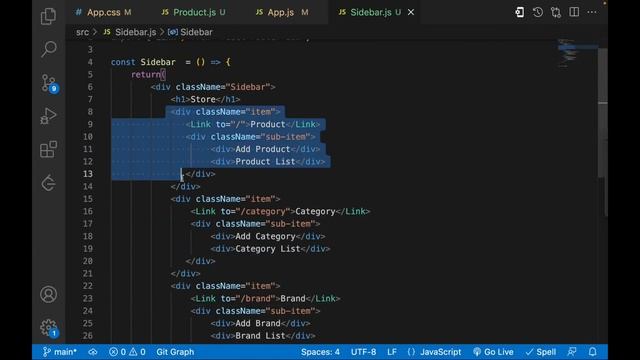Open the Accounts menu
This screenshot has height=360, width=640.
click(49, 294)
